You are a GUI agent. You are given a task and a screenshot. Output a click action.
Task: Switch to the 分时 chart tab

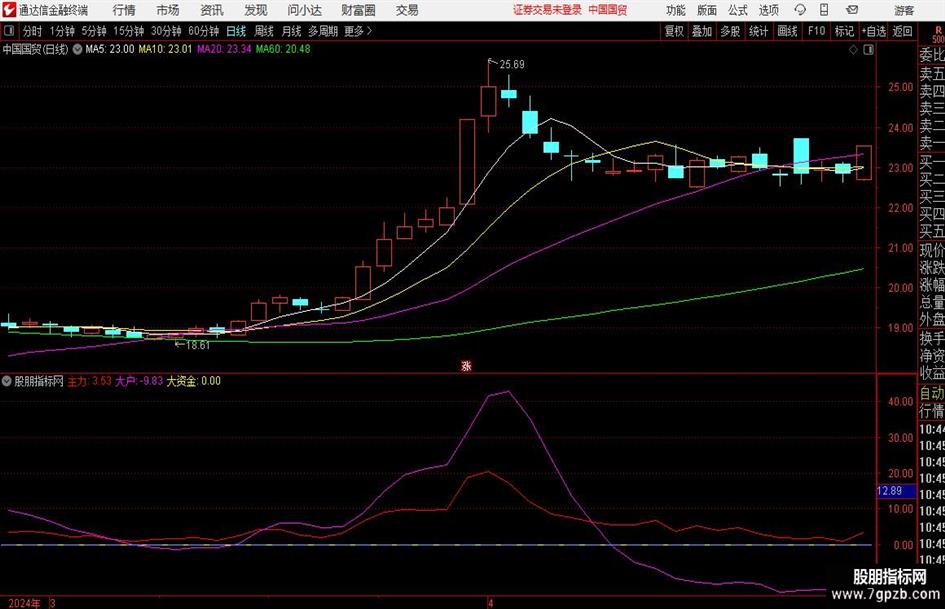coord(33,31)
